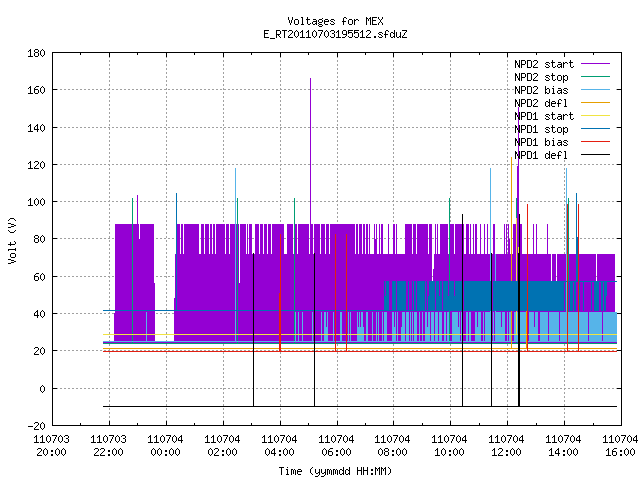
Task: Click the black NPD1 defl baseline at -10
Action: click(360, 406)
